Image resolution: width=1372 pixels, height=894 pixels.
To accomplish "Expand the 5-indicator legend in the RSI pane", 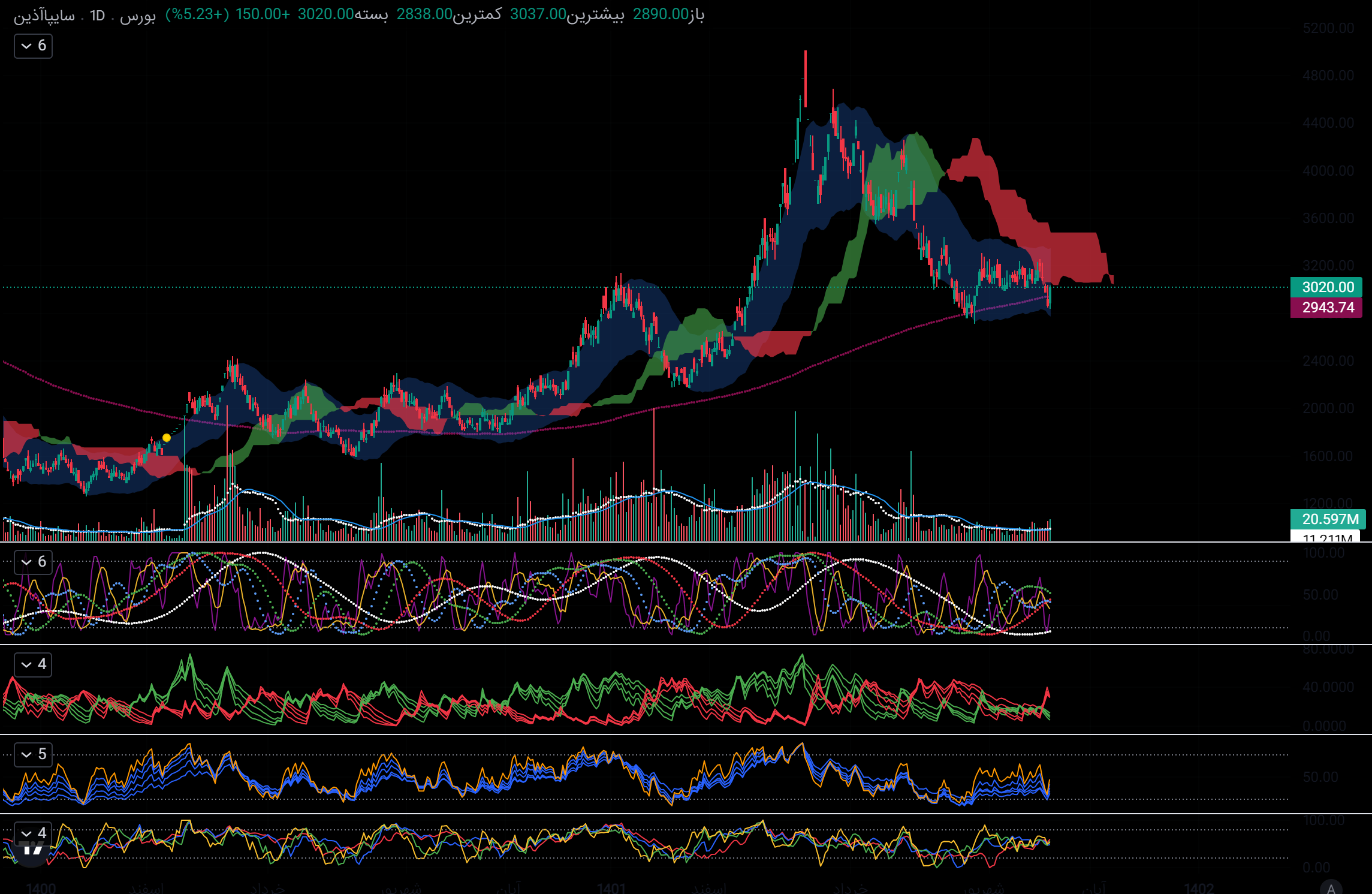I will click(34, 754).
